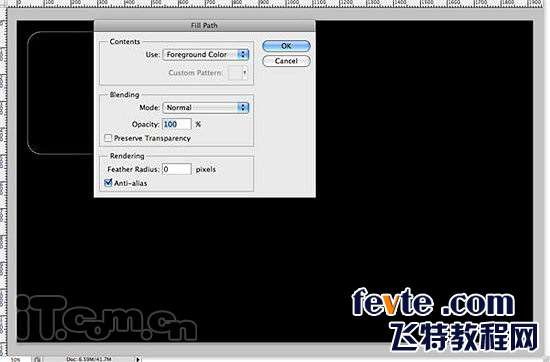Click the Doc size readout in the status bar
Image resolution: width=550 pixels, height=362 pixels.
(x=89, y=359)
